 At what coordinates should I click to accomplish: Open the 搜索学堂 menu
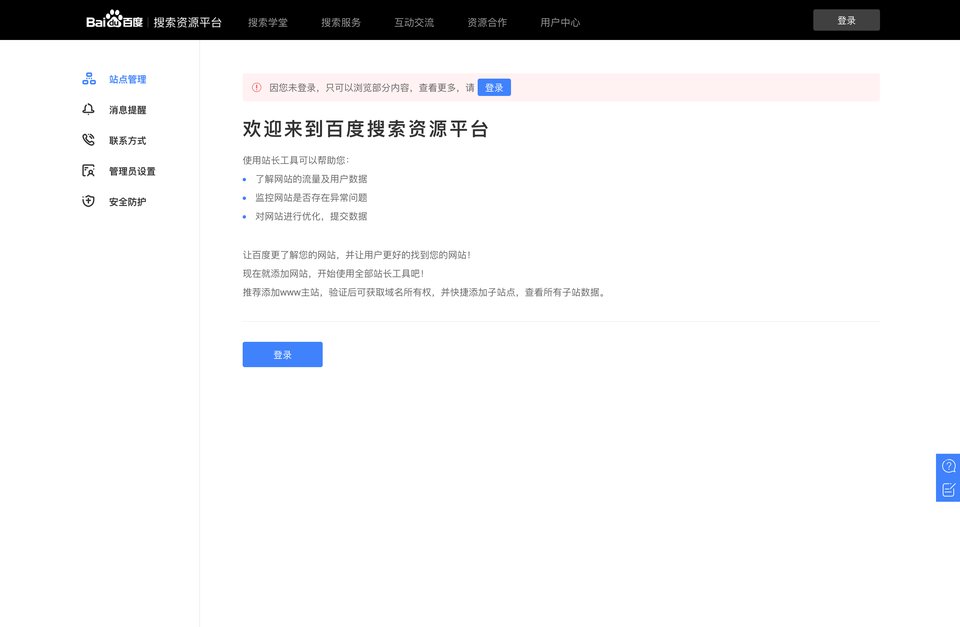[268, 23]
